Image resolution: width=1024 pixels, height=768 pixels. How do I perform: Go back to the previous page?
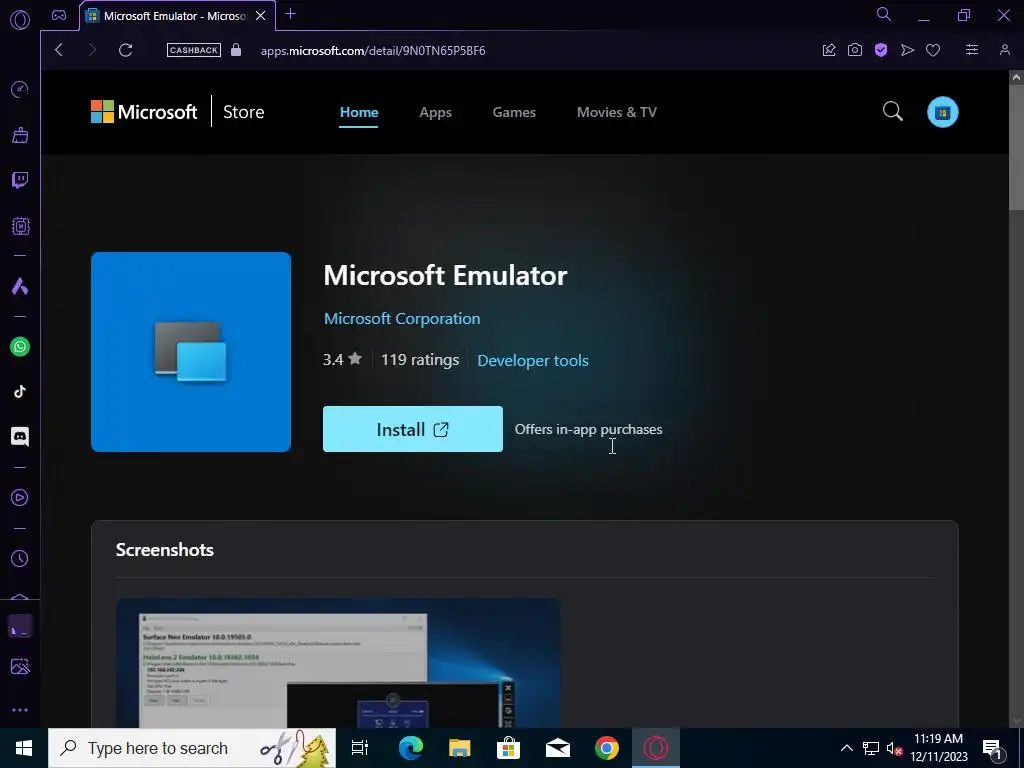click(59, 50)
